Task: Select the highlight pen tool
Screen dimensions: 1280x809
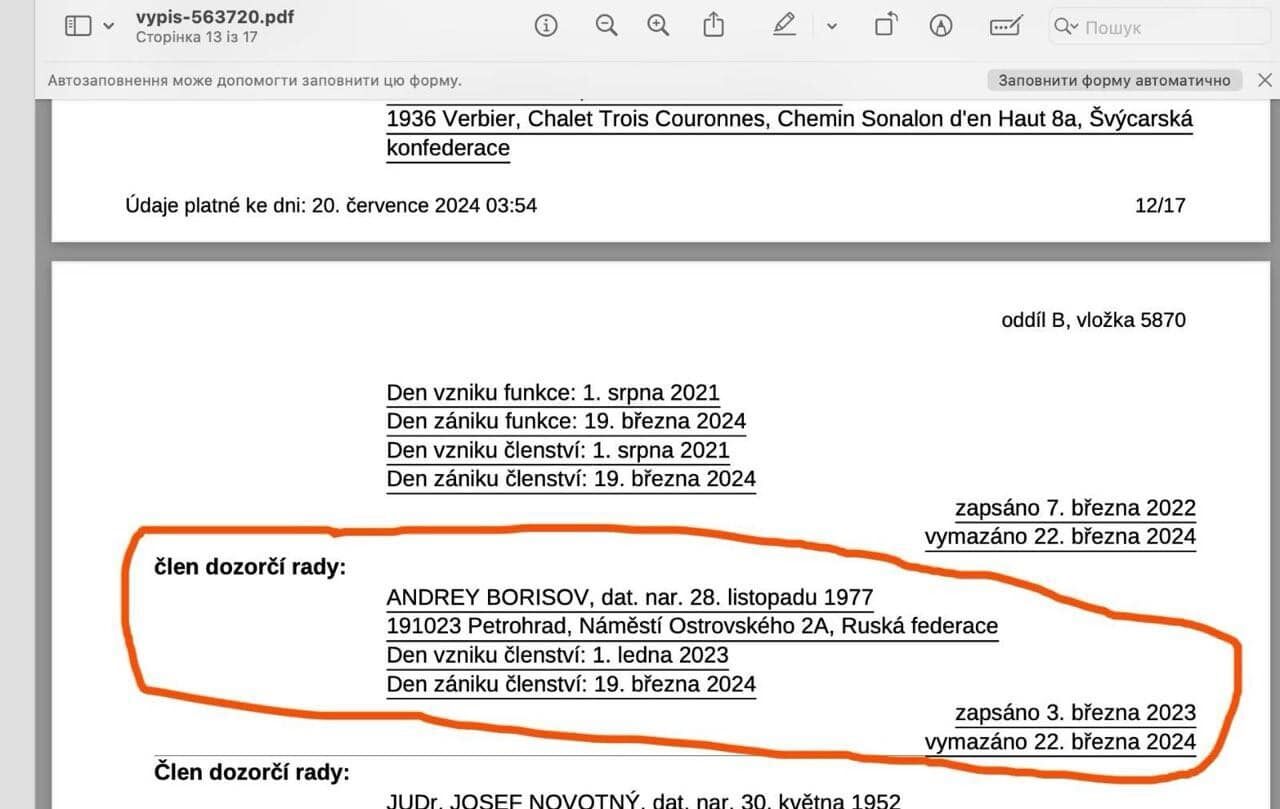Action: pos(785,26)
